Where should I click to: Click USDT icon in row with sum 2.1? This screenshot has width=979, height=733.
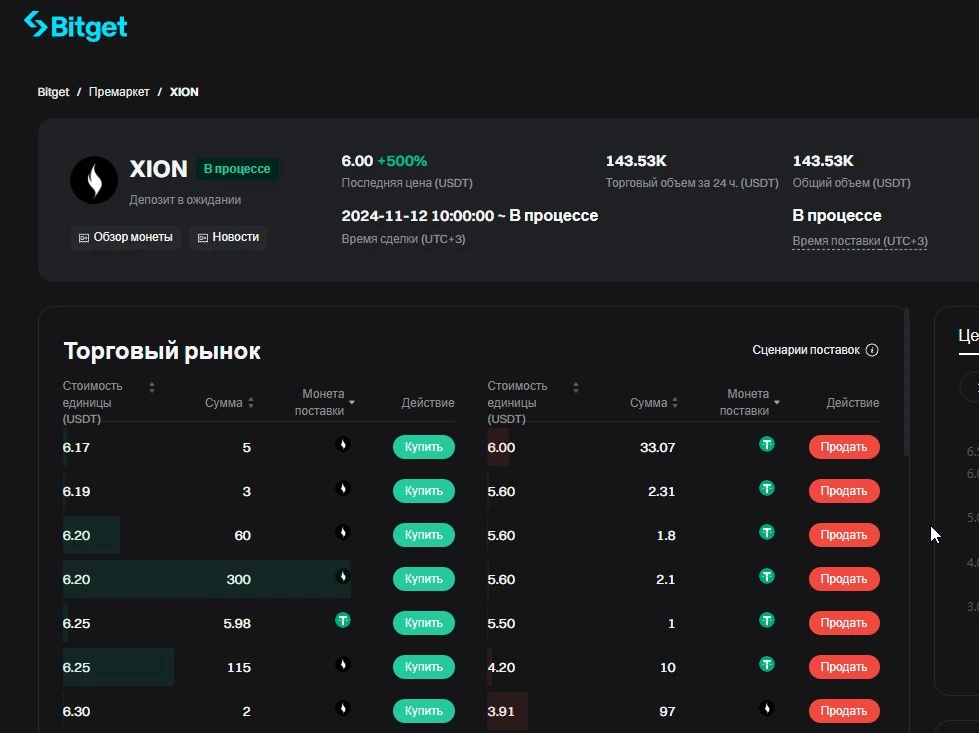click(x=767, y=576)
